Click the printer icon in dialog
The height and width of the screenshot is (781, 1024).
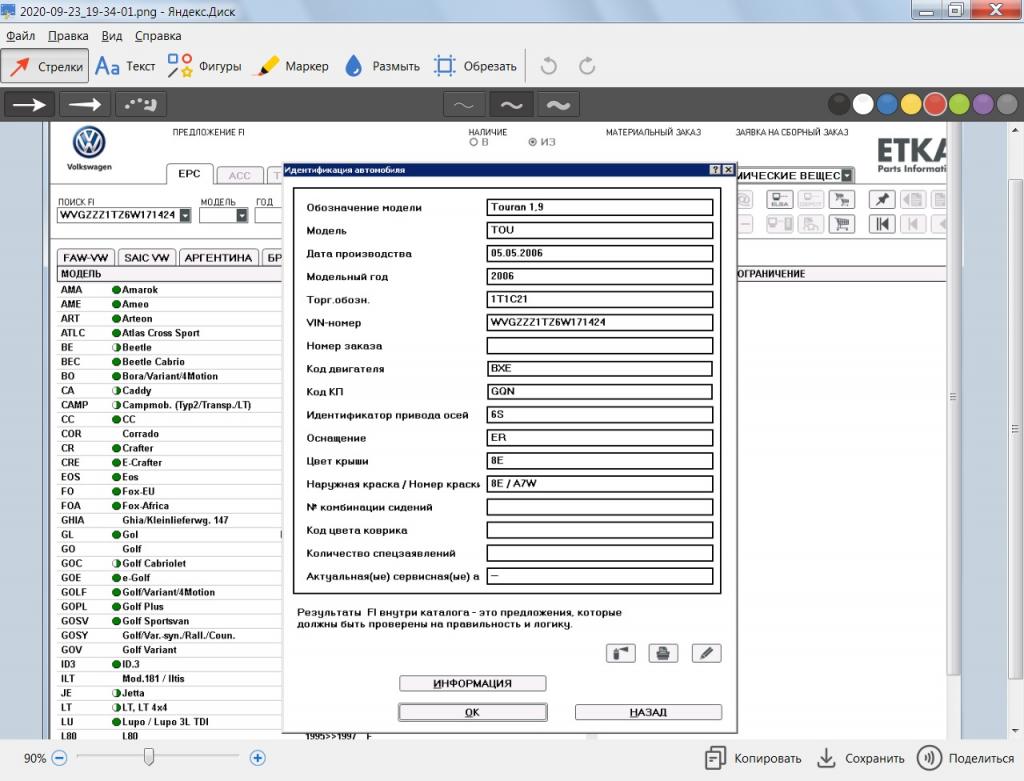[x=663, y=653]
